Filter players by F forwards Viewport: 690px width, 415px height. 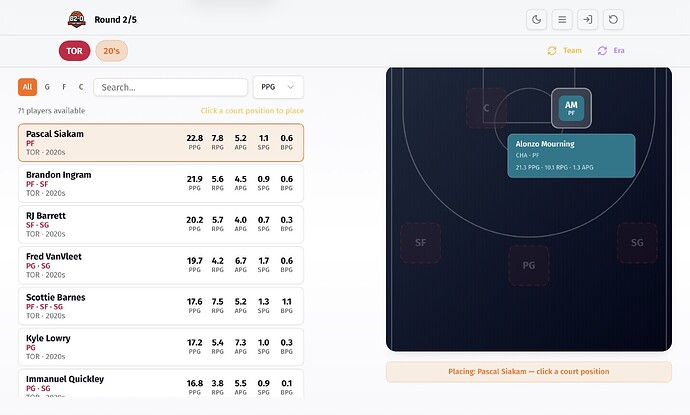click(64, 87)
